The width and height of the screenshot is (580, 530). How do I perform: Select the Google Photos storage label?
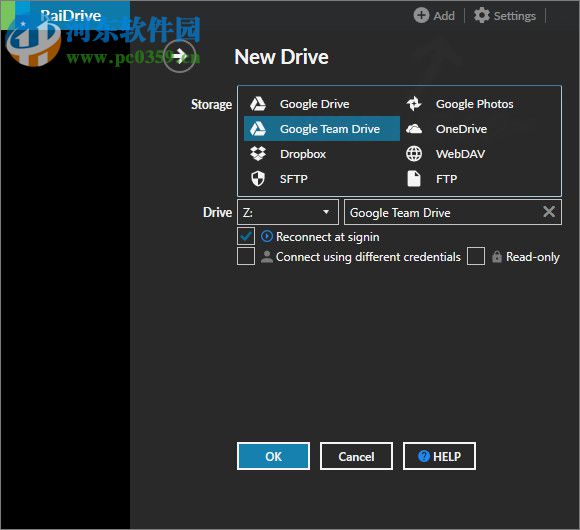tap(475, 104)
